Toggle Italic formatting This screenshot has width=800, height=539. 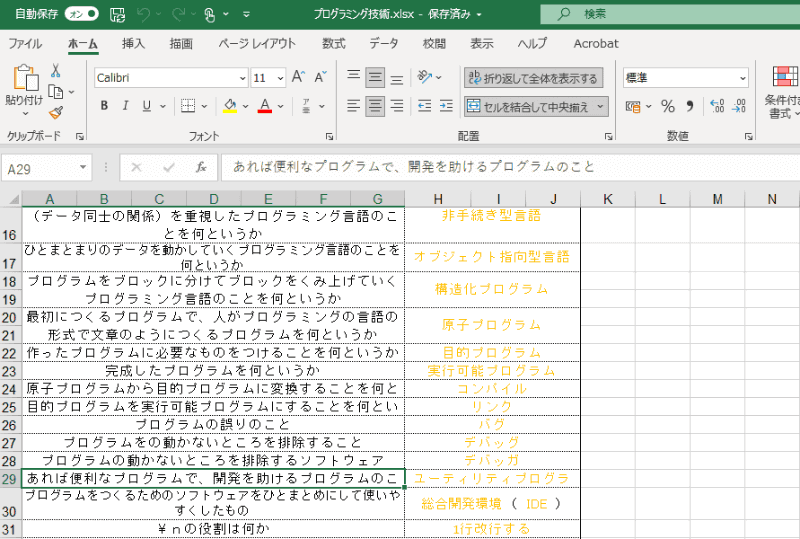tap(125, 106)
